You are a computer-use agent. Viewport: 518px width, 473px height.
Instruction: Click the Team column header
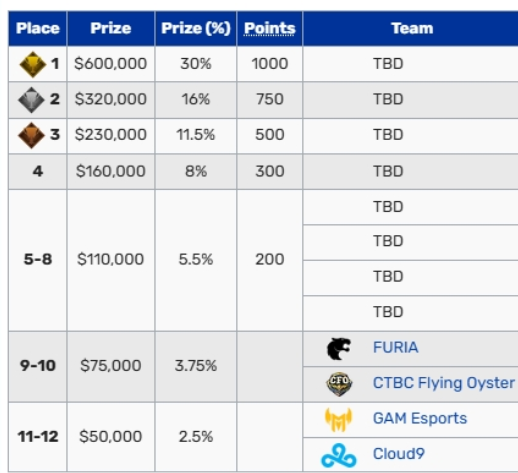coord(412,28)
